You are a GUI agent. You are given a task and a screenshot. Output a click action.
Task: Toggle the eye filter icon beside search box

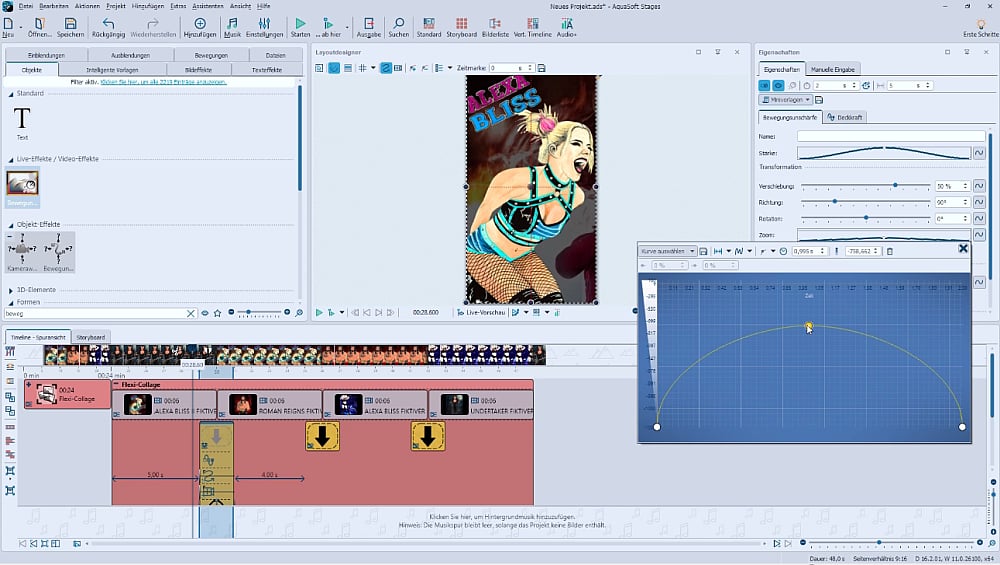tap(205, 313)
